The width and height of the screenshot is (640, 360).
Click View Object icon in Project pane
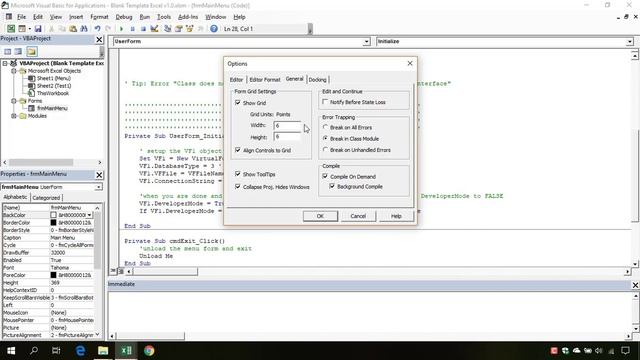pyautogui.click(x=18, y=51)
